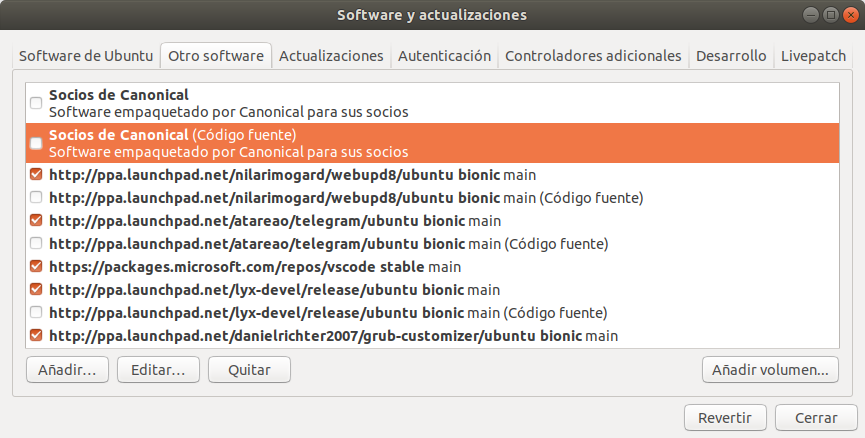Check atareao telegram (Código fuente) checkbox
Screen dimensions: 865x438
36,243
